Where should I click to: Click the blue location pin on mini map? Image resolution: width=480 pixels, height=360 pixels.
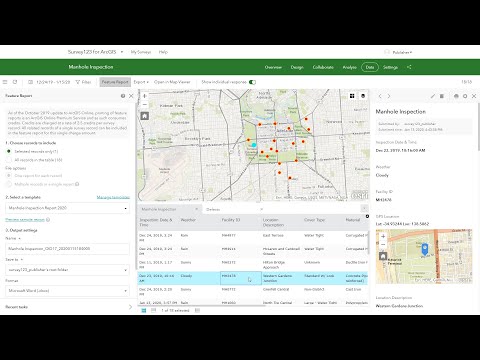pos(425,249)
